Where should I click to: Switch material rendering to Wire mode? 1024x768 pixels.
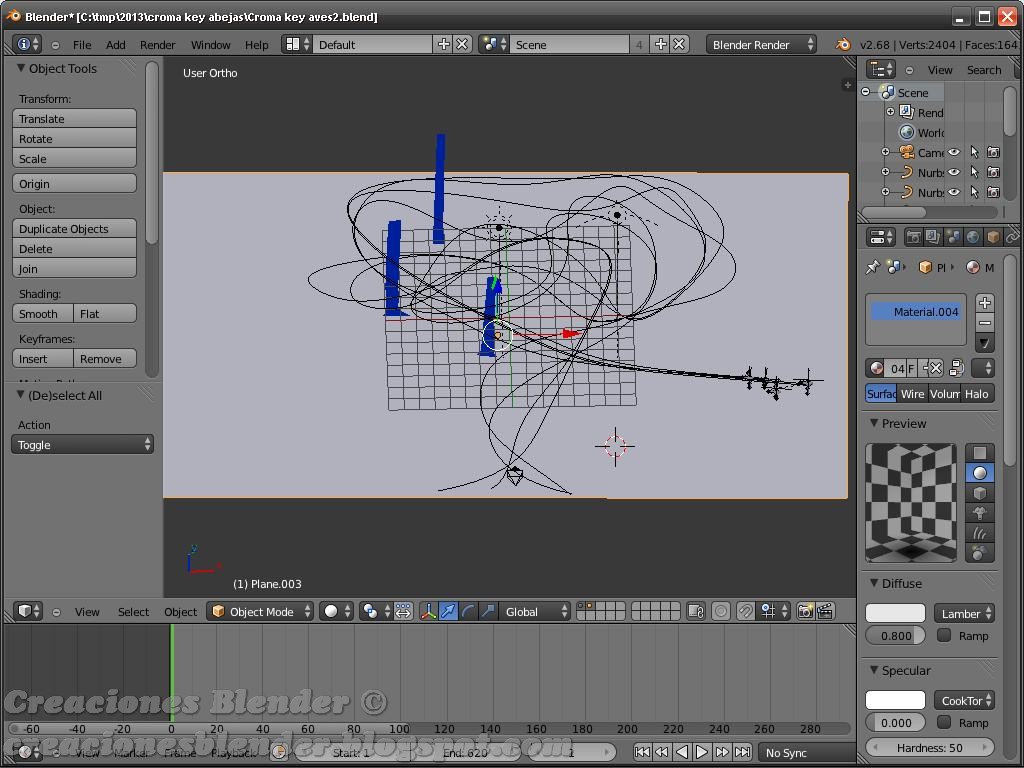[x=912, y=393]
